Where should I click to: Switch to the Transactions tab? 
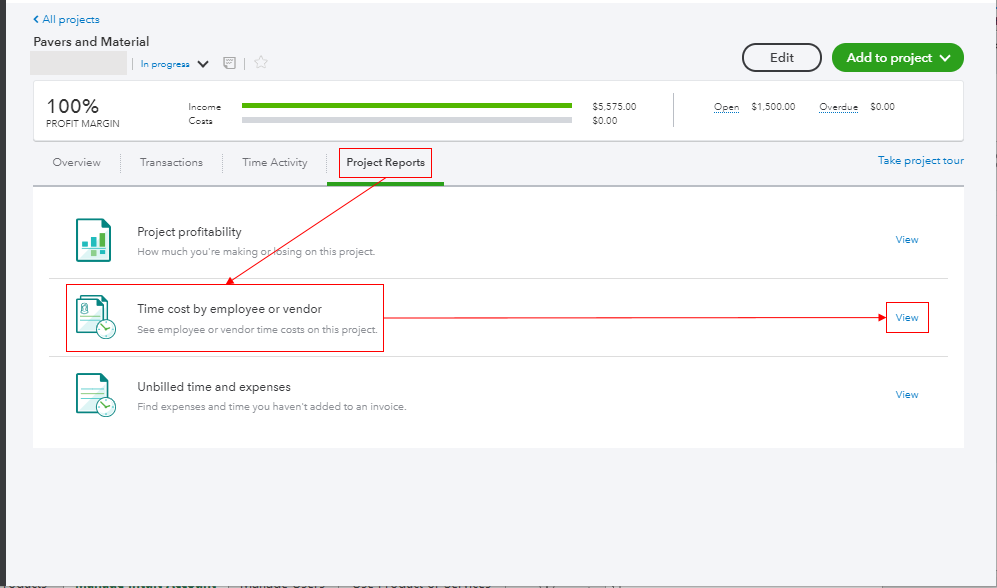(171, 163)
